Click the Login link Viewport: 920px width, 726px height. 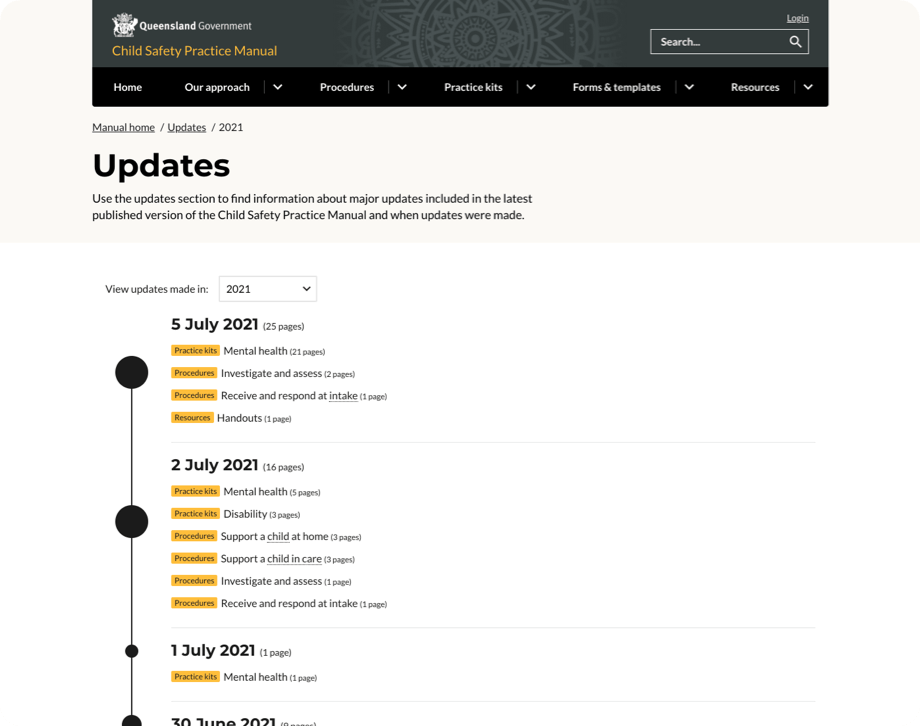coord(797,17)
